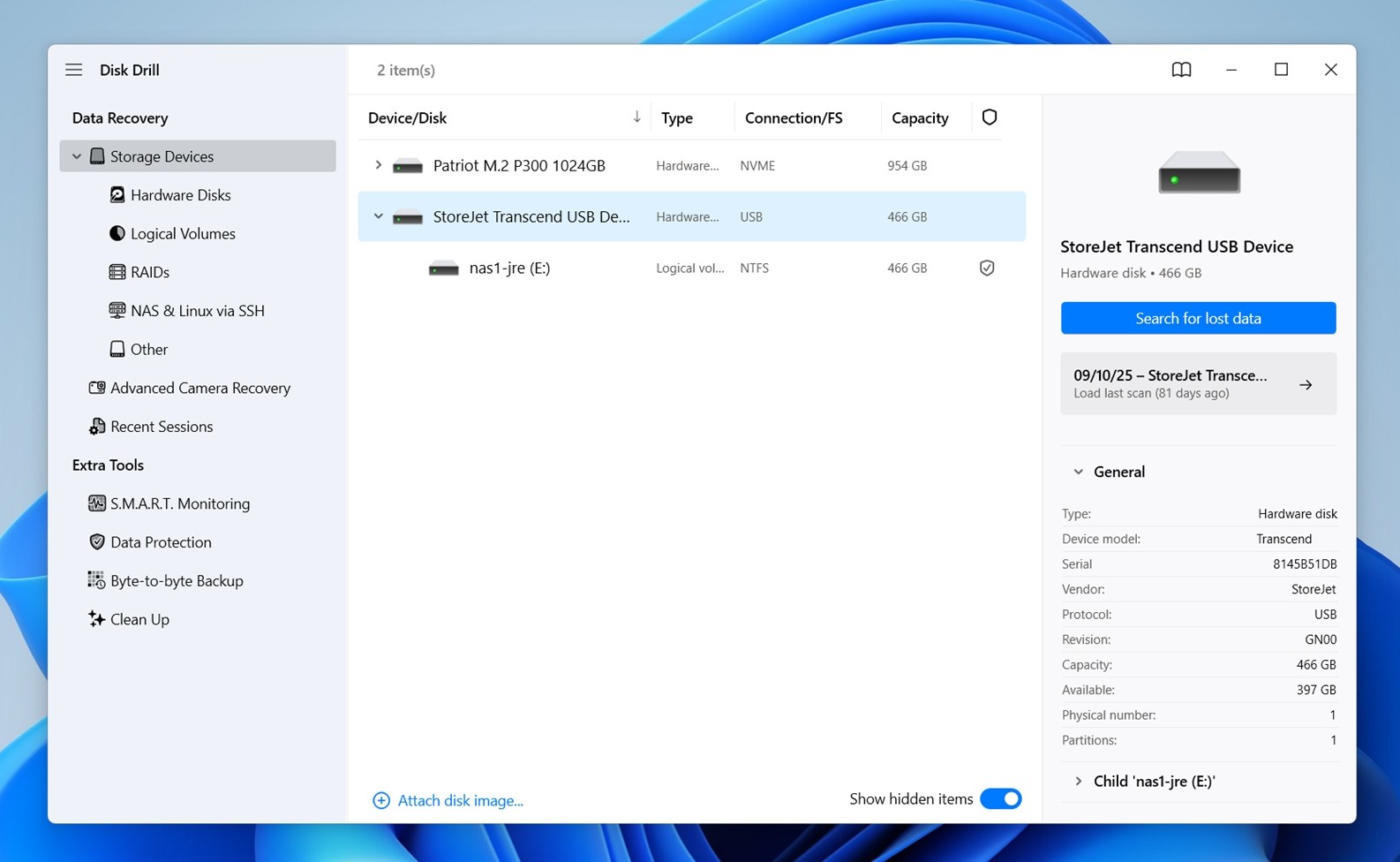Open Byte-to-byte Backup tool

click(x=176, y=580)
